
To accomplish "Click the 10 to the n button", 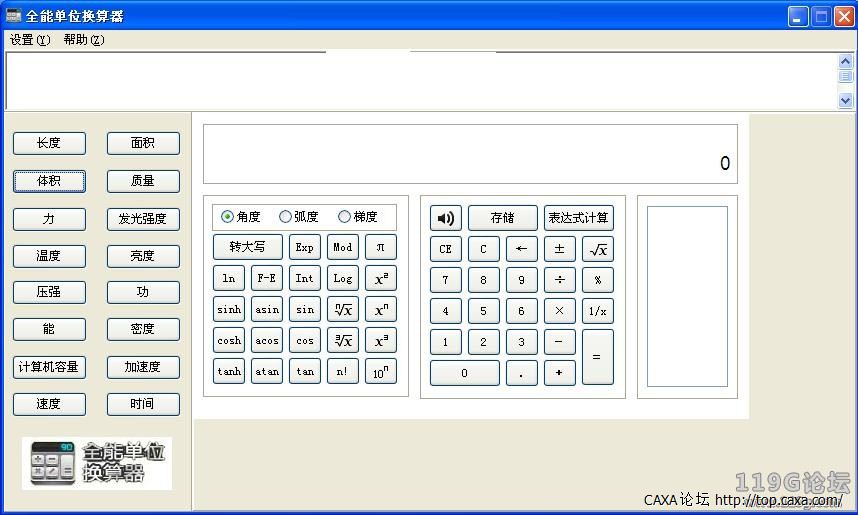I will tap(380, 372).
